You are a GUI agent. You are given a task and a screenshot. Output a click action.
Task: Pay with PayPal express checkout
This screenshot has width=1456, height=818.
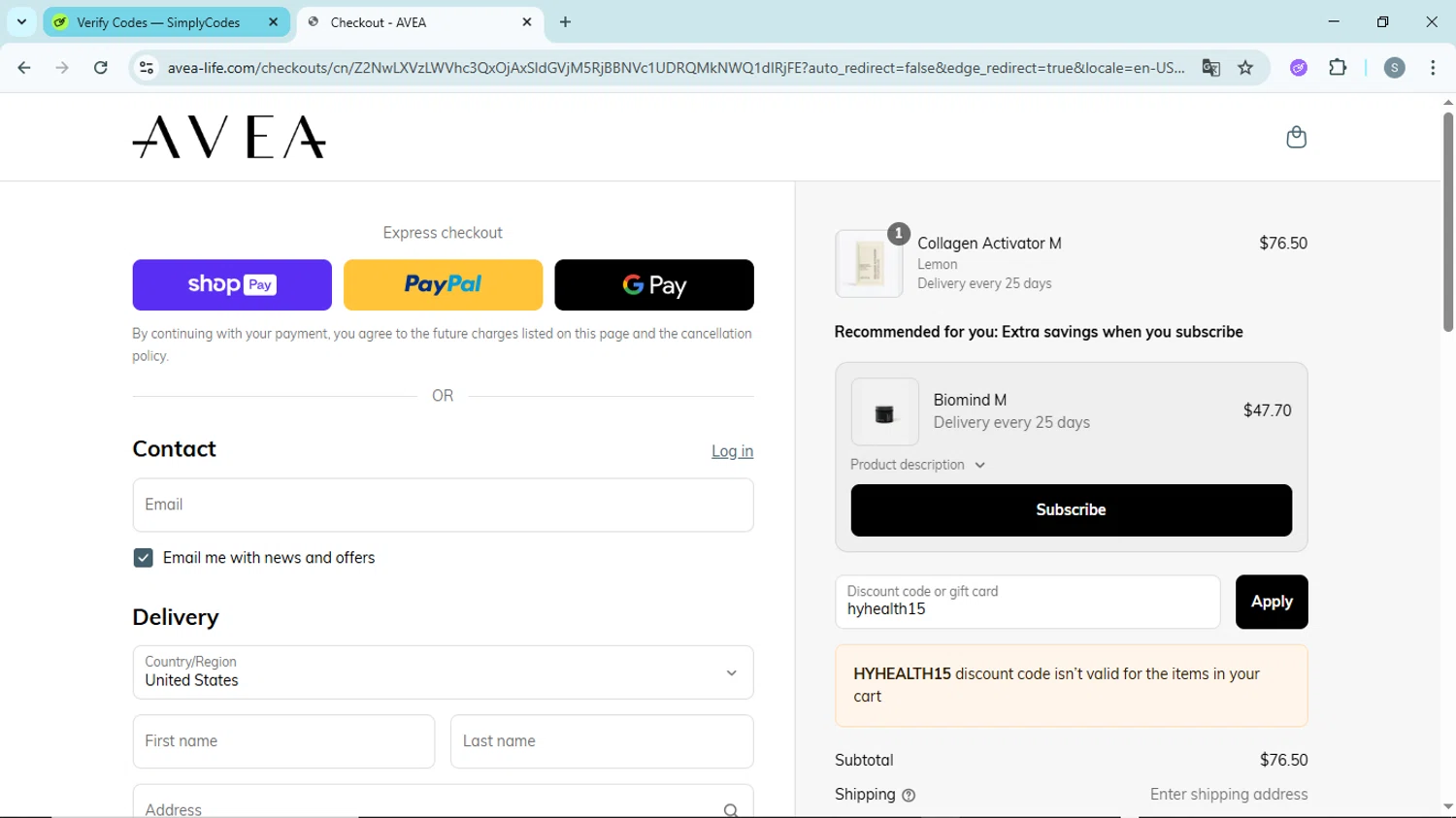pos(443,284)
